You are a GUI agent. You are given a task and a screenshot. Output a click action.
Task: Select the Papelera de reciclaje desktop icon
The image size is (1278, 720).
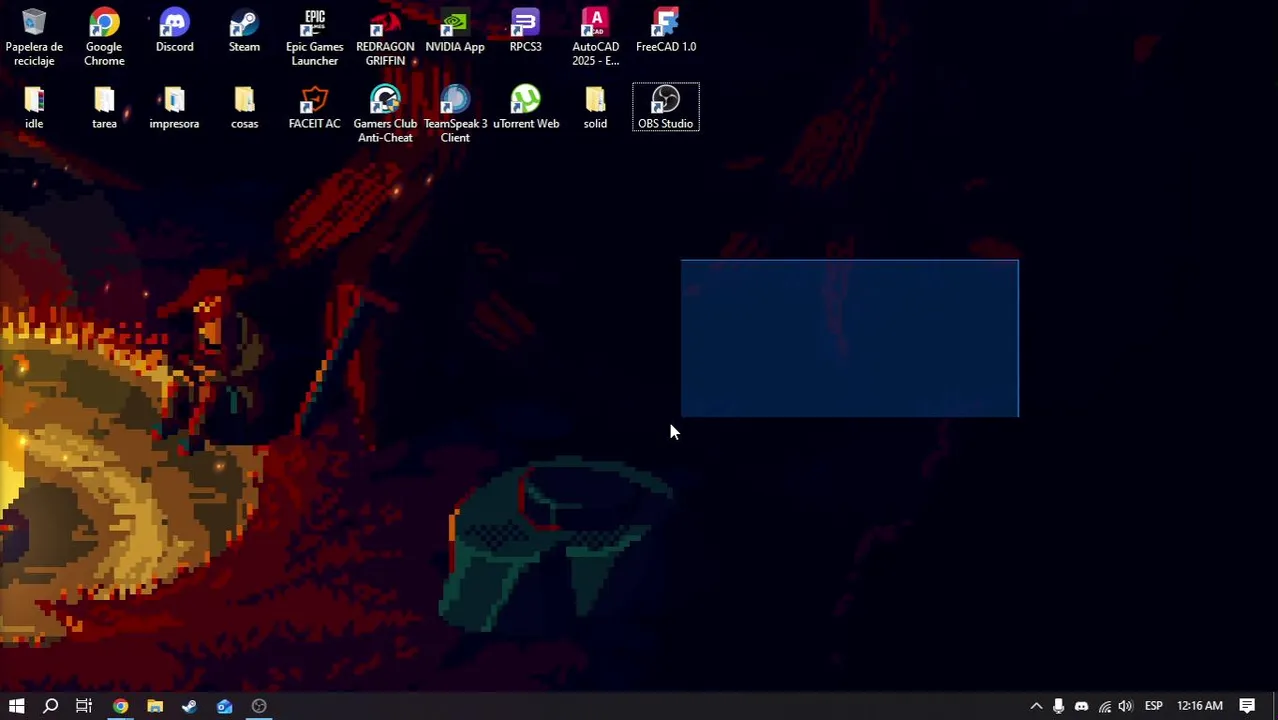[x=34, y=38]
